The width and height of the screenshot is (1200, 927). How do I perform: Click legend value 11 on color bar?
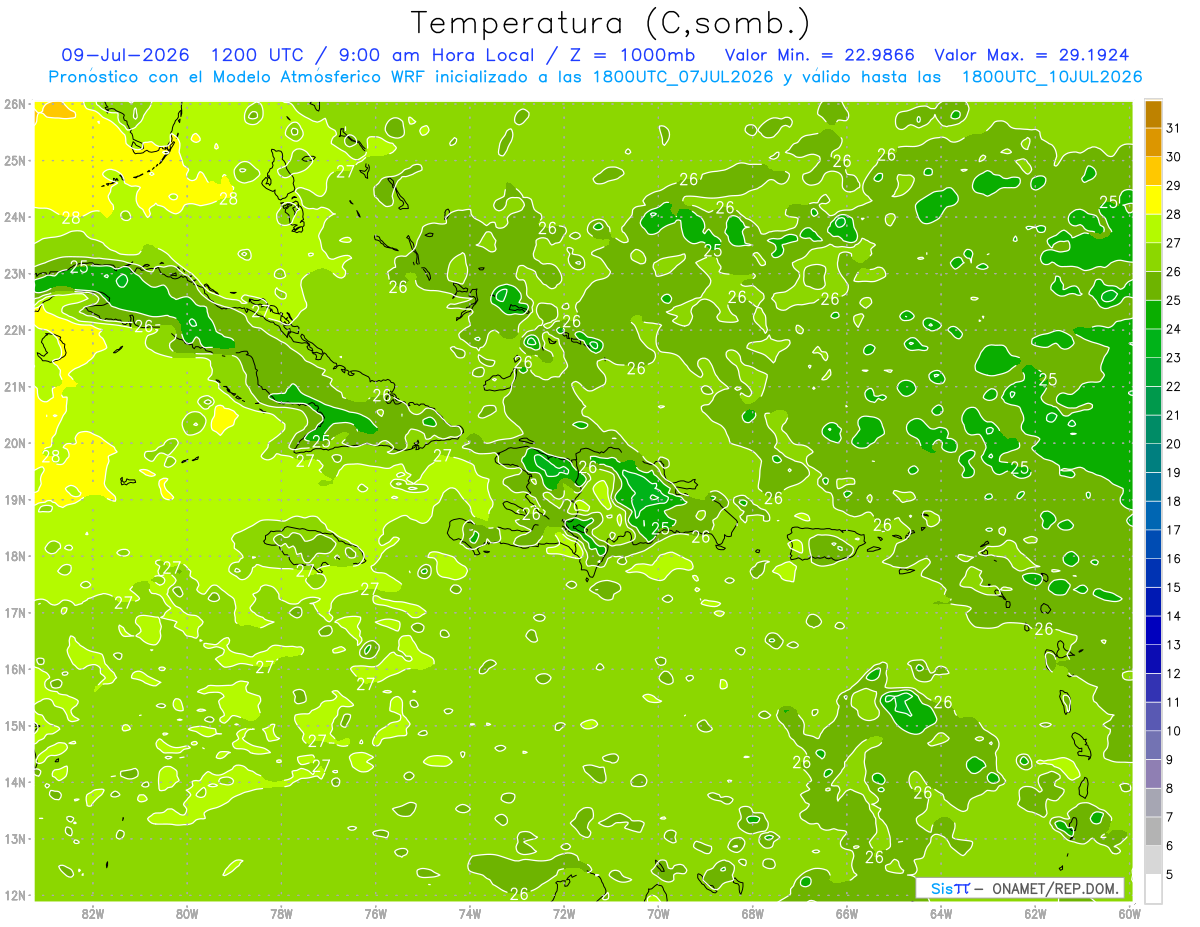click(1174, 702)
